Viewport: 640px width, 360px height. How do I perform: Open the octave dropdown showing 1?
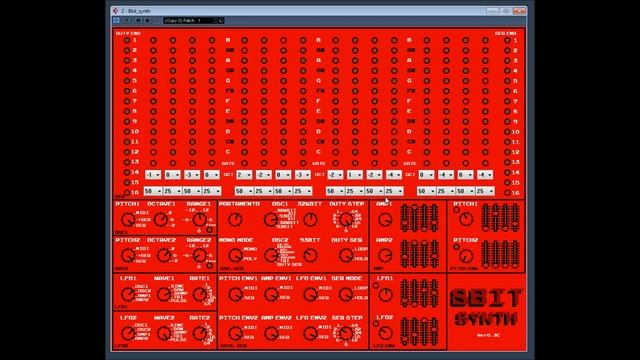point(355,175)
